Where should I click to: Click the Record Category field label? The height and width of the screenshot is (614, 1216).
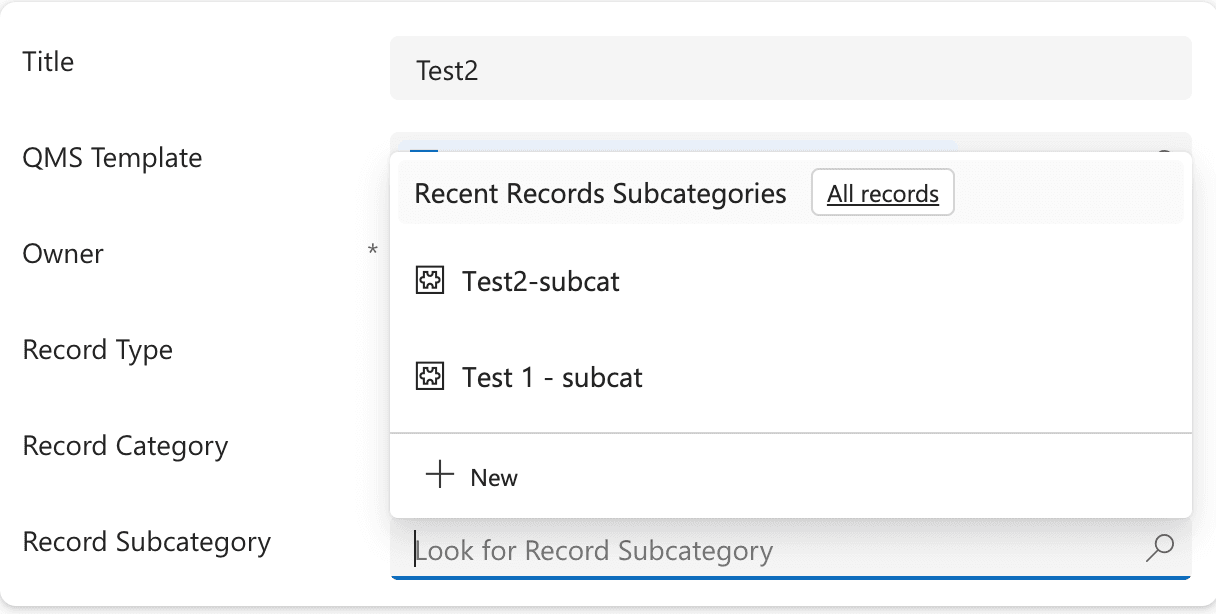(x=125, y=446)
